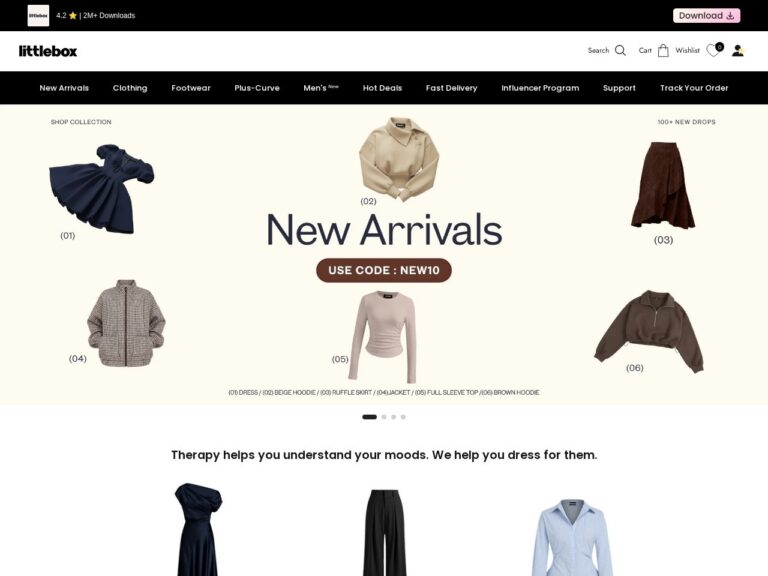Image resolution: width=768 pixels, height=576 pixels.
Task: Open the shopping cart bag icon
Action: 663,50
